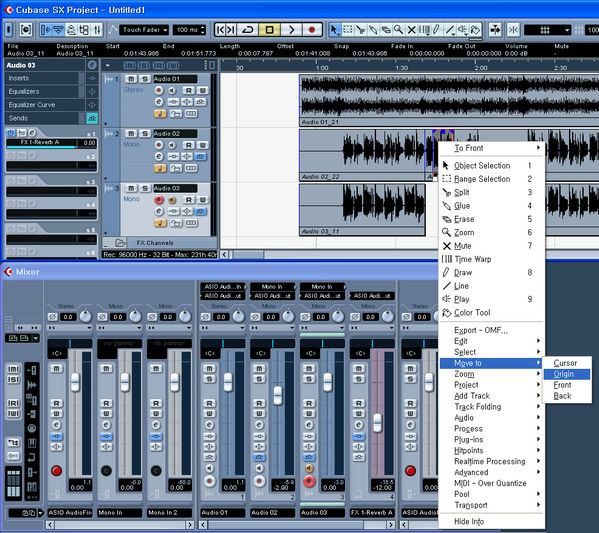Click the 1:00 position on timeline ruler

322,68
